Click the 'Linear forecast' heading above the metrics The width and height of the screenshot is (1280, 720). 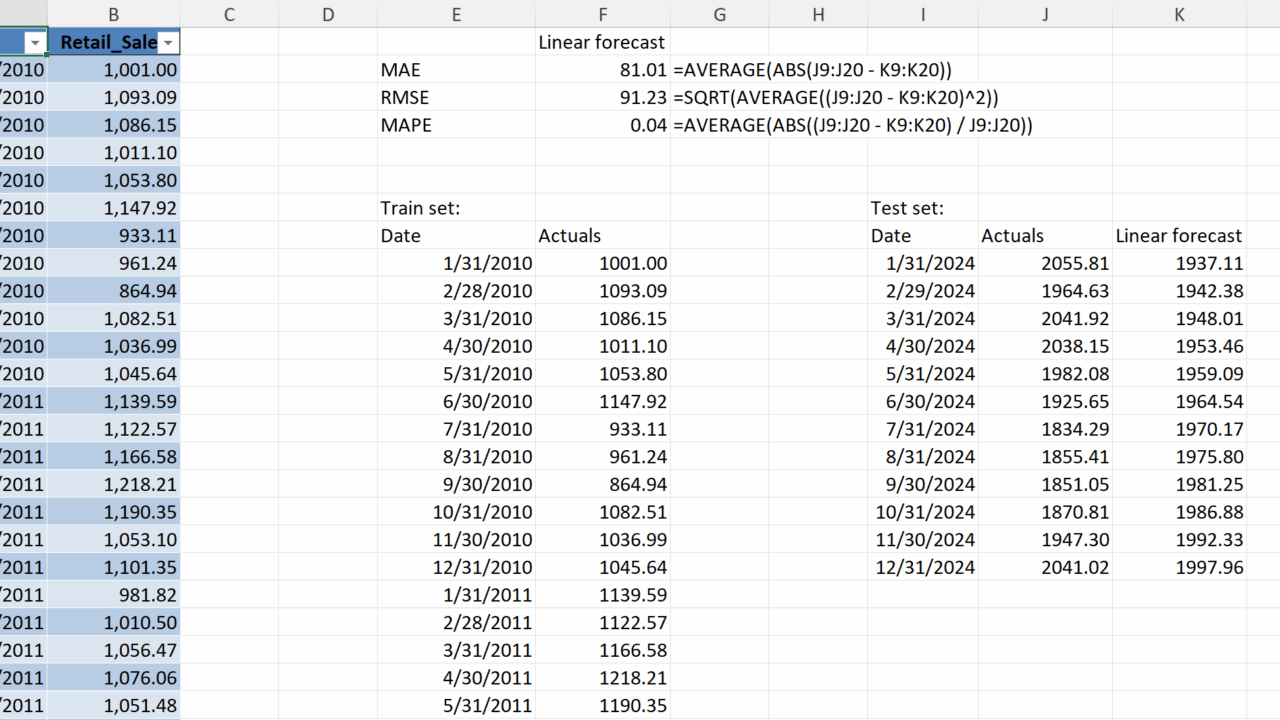602,42
